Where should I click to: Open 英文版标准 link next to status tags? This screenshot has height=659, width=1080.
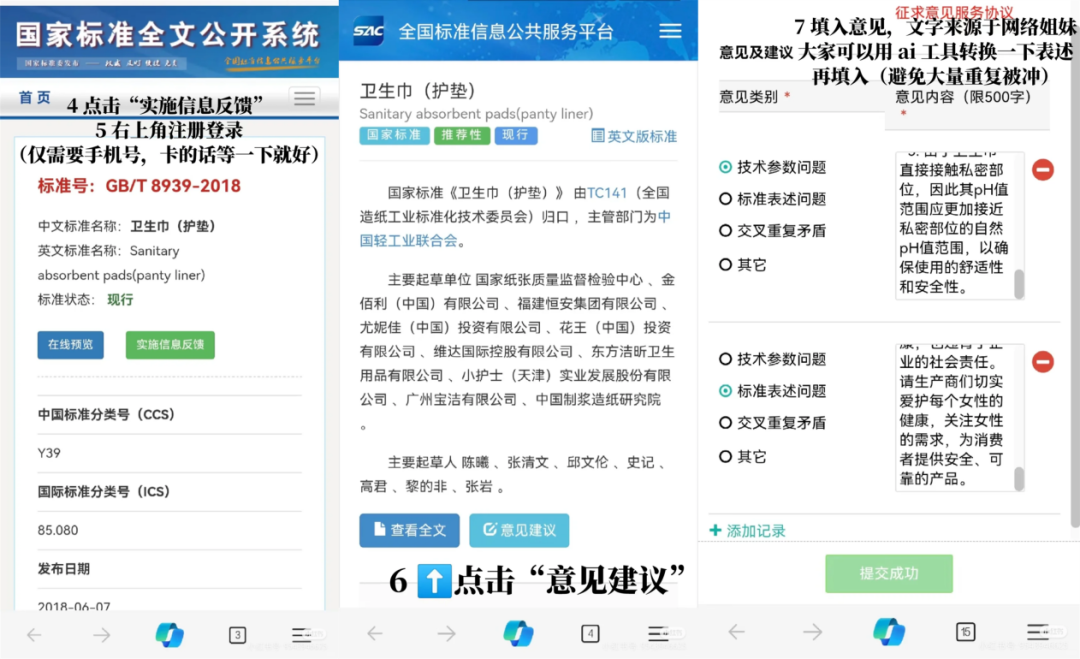point(634,136)
